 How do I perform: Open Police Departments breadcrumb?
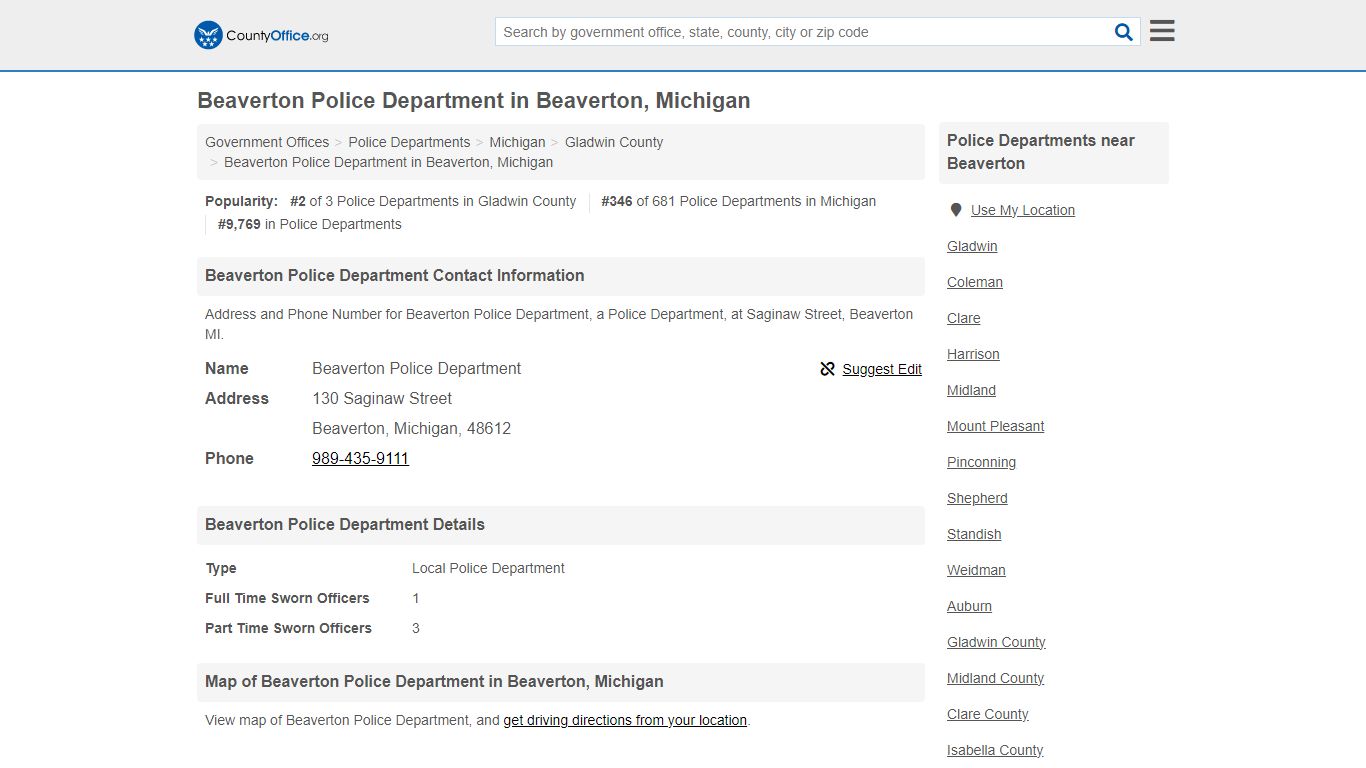click(409, 142)
